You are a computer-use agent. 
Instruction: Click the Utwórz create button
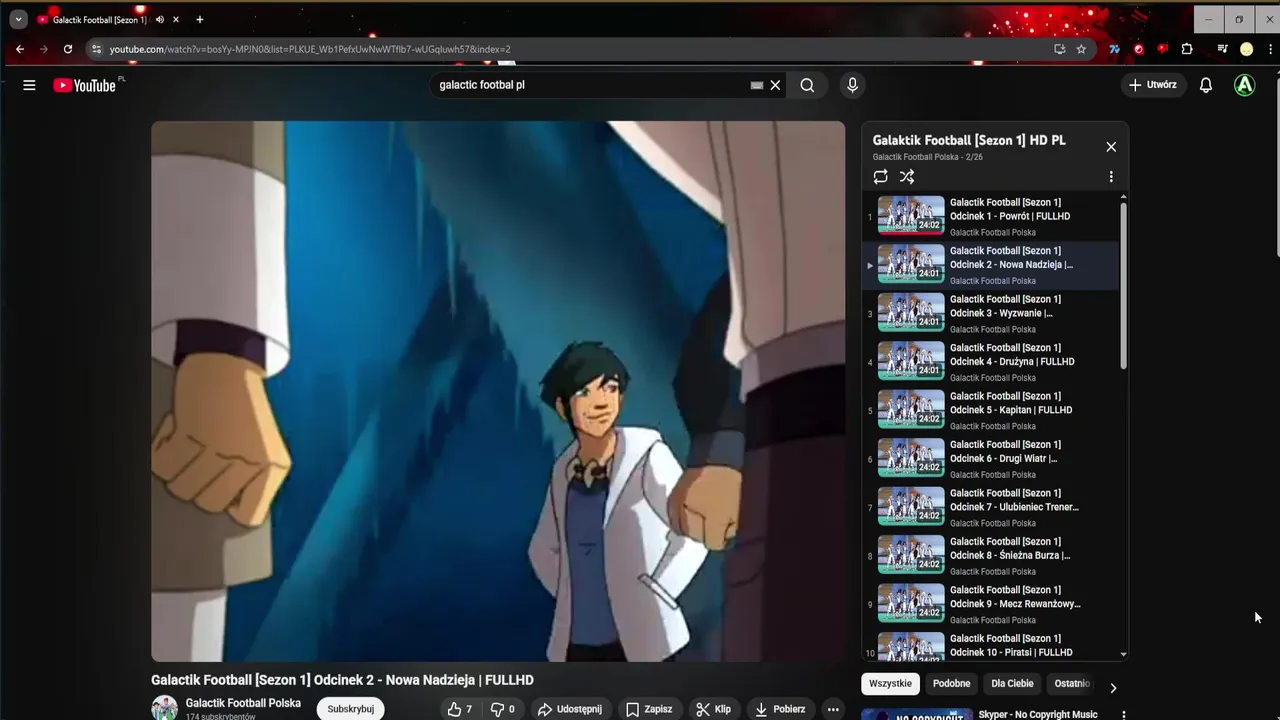tap(1153, 85)
